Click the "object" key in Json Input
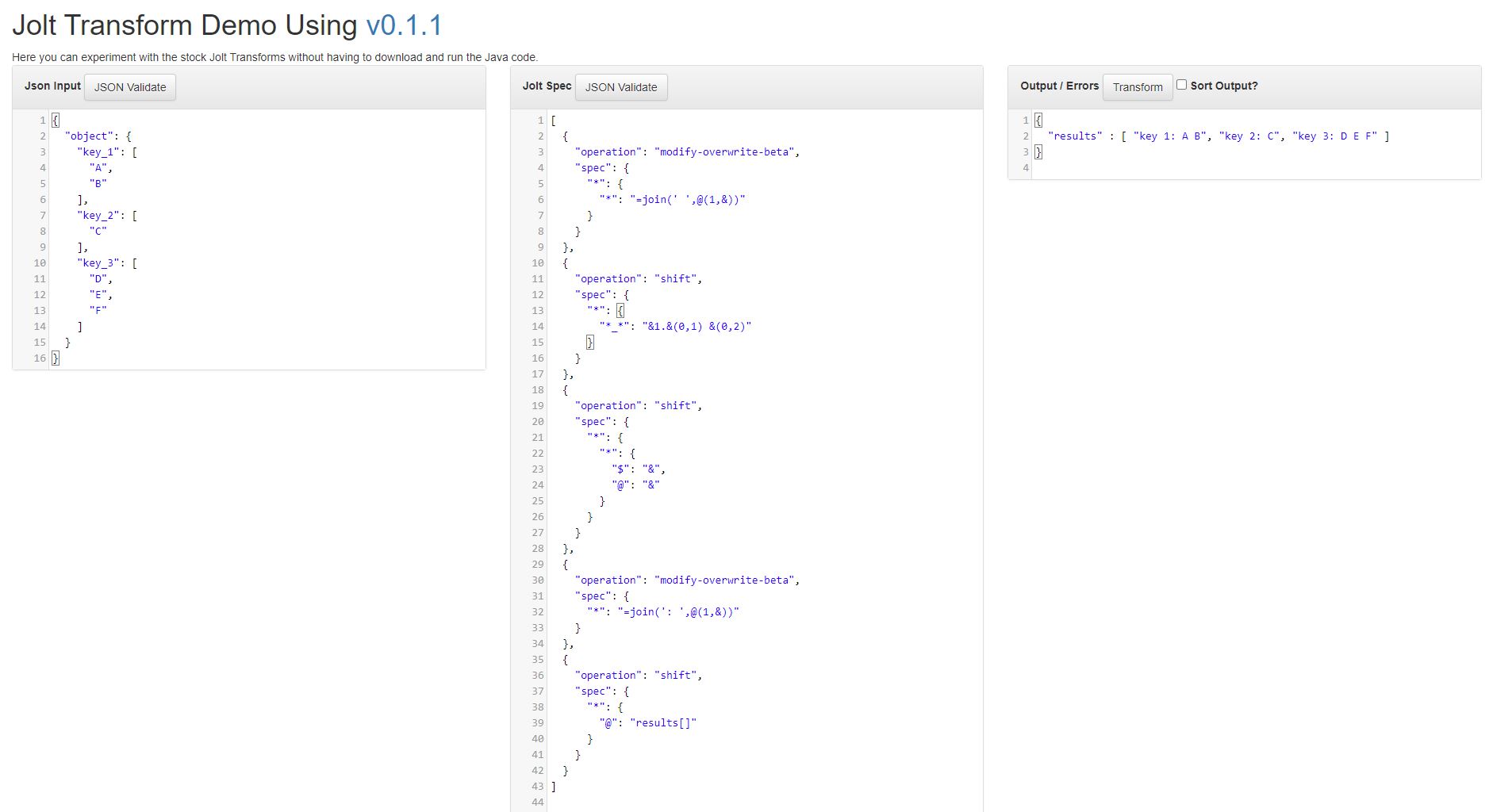1489x812 pixels. (89, 136)
